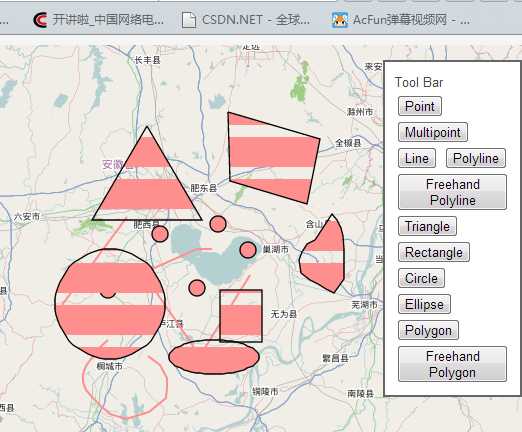Select the Multipoint tool button

(x=433, y=132)
